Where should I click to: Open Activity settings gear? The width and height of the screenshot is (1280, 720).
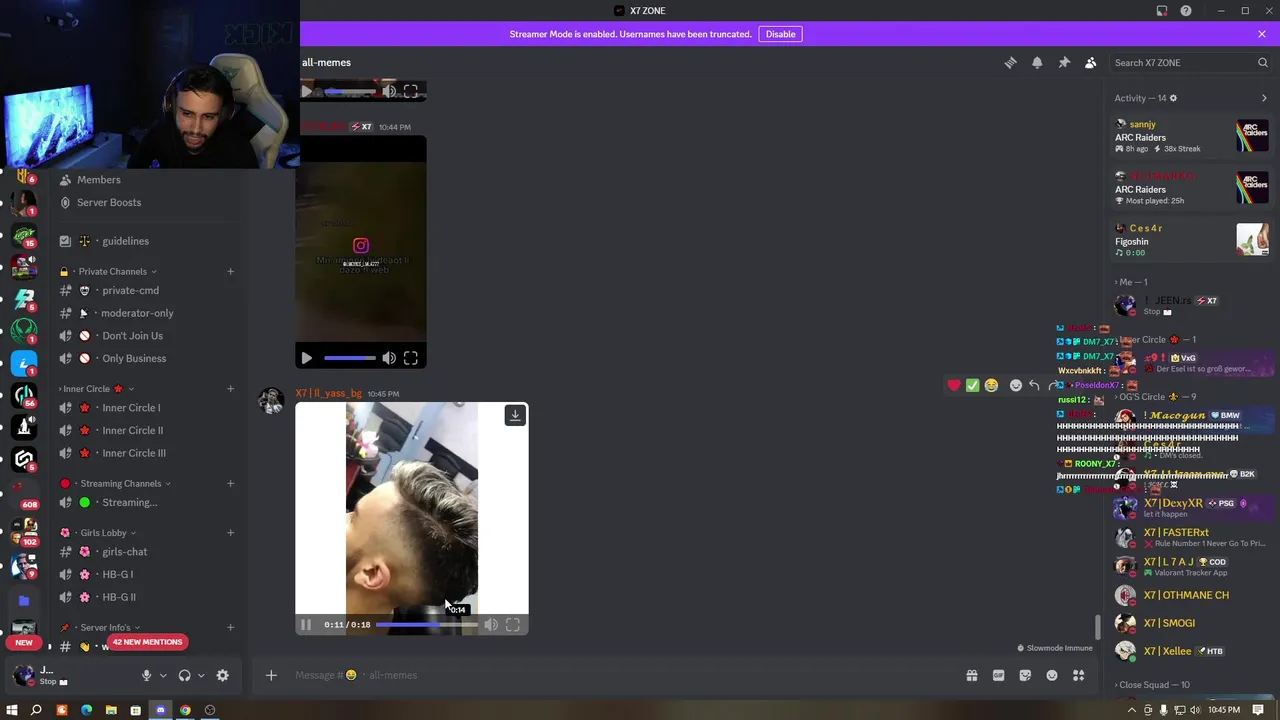click(x=1173, y=98)
